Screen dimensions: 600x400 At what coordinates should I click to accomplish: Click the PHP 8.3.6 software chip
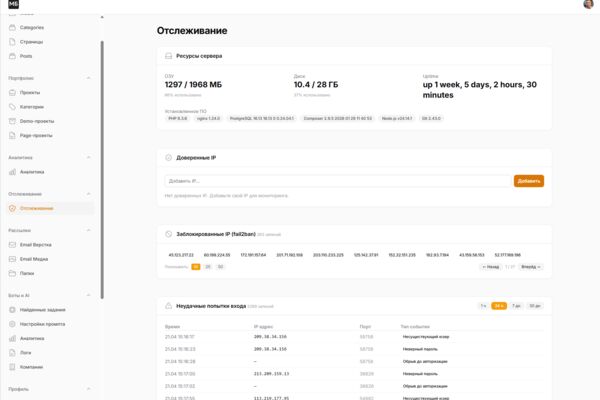(178, 119)
